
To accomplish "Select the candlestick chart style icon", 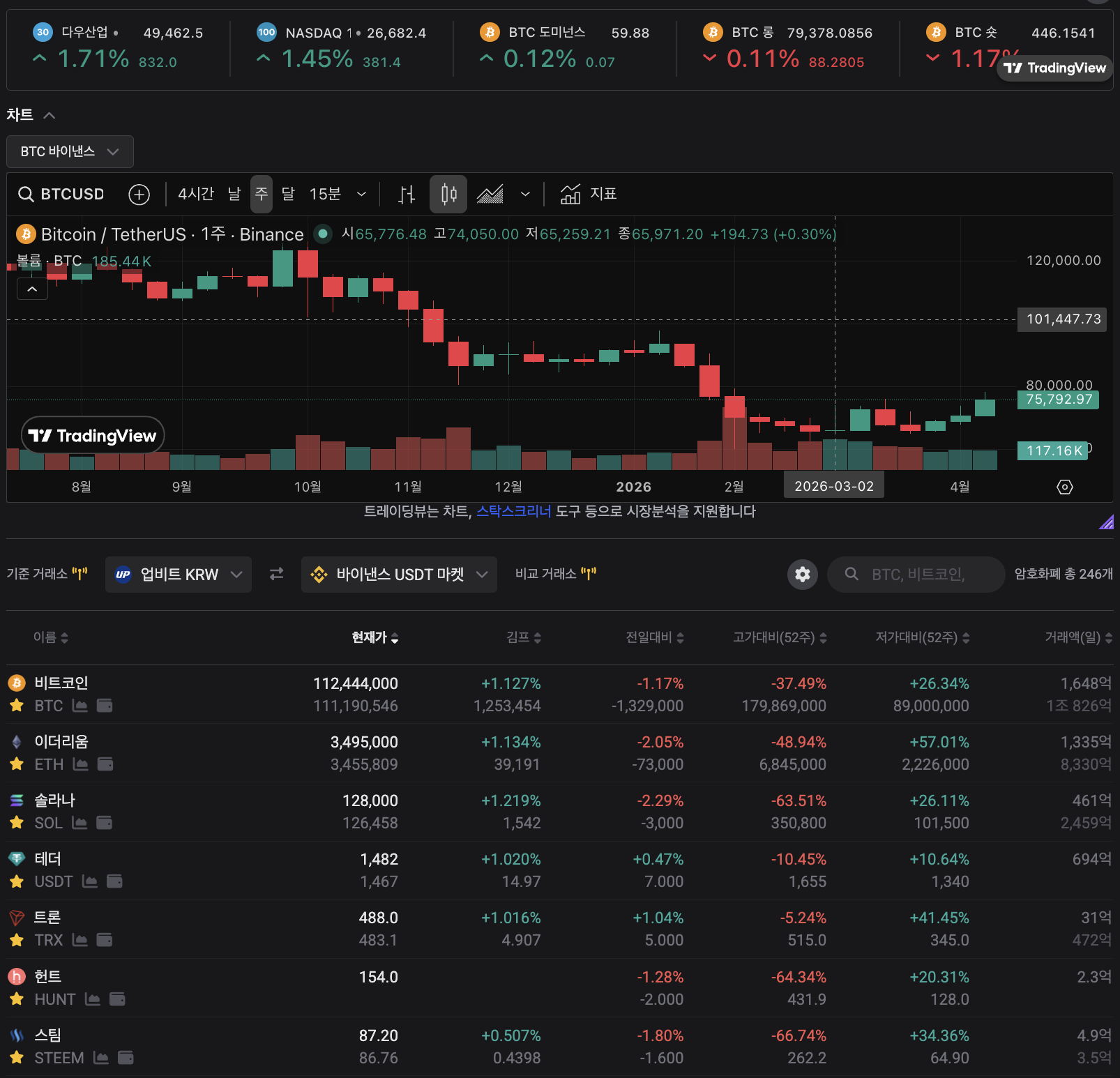I will point(448,195).
